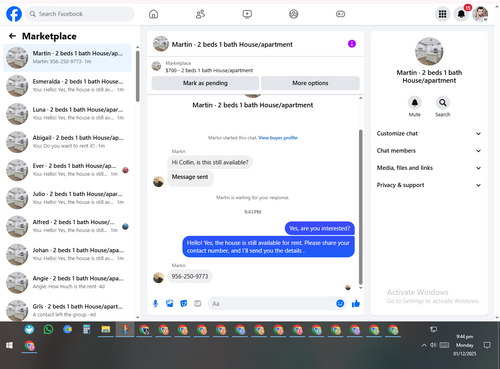
Task: Open the emoji picker smiley icon
Action: (x=340, y=303)
